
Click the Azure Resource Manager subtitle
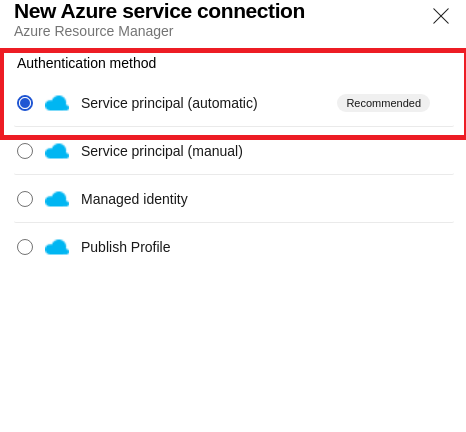(94, 31)
